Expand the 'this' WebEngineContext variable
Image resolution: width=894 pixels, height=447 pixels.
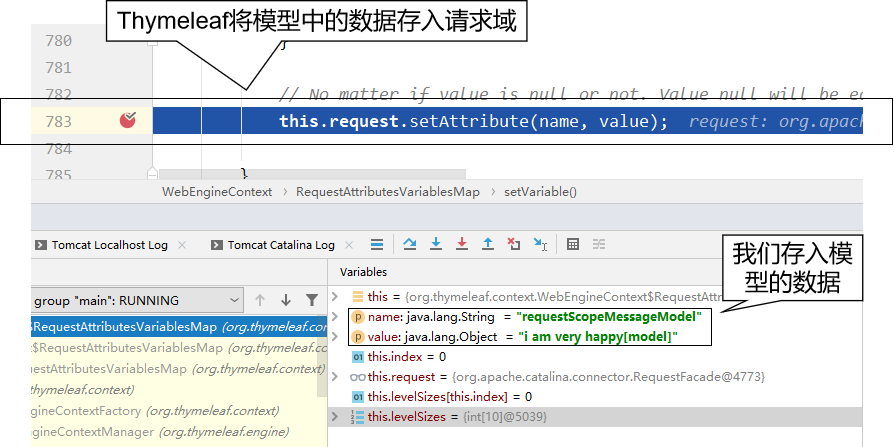336,297
